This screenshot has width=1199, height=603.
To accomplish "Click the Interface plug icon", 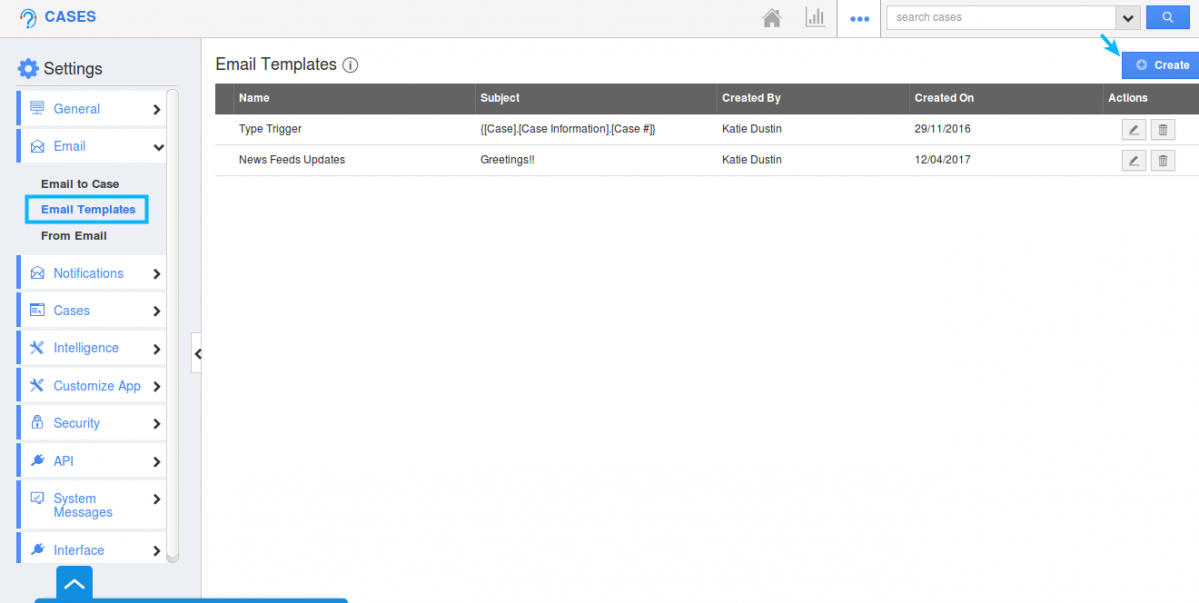I will 37,550.
